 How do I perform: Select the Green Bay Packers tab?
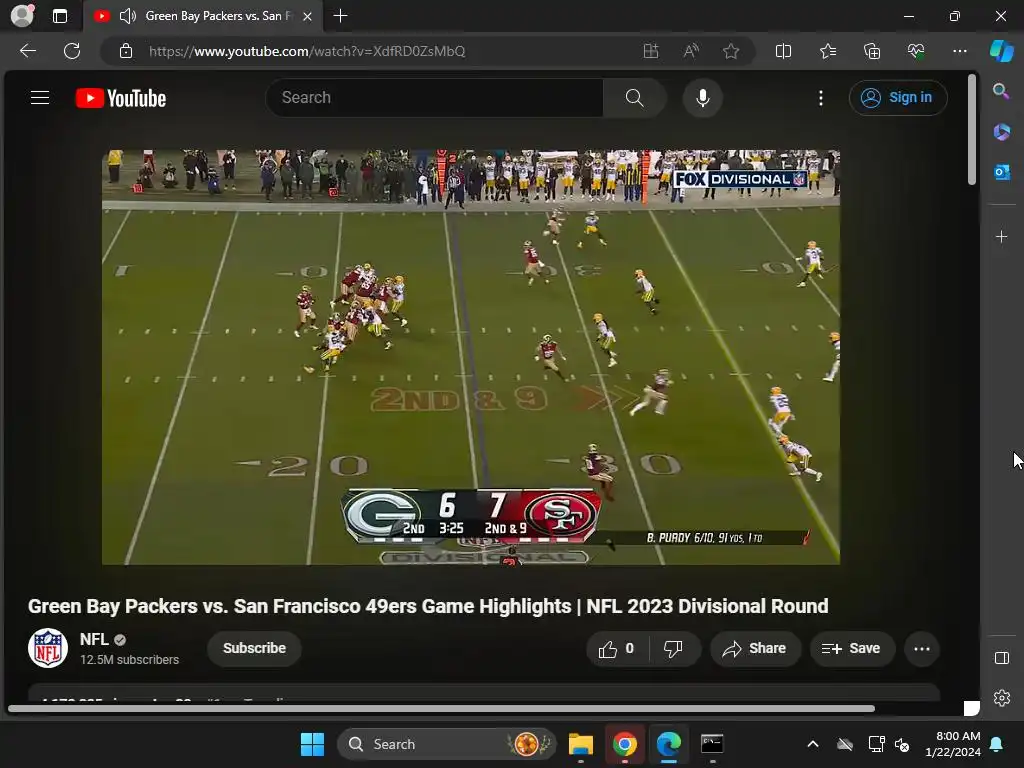click(x=203, y=16)
